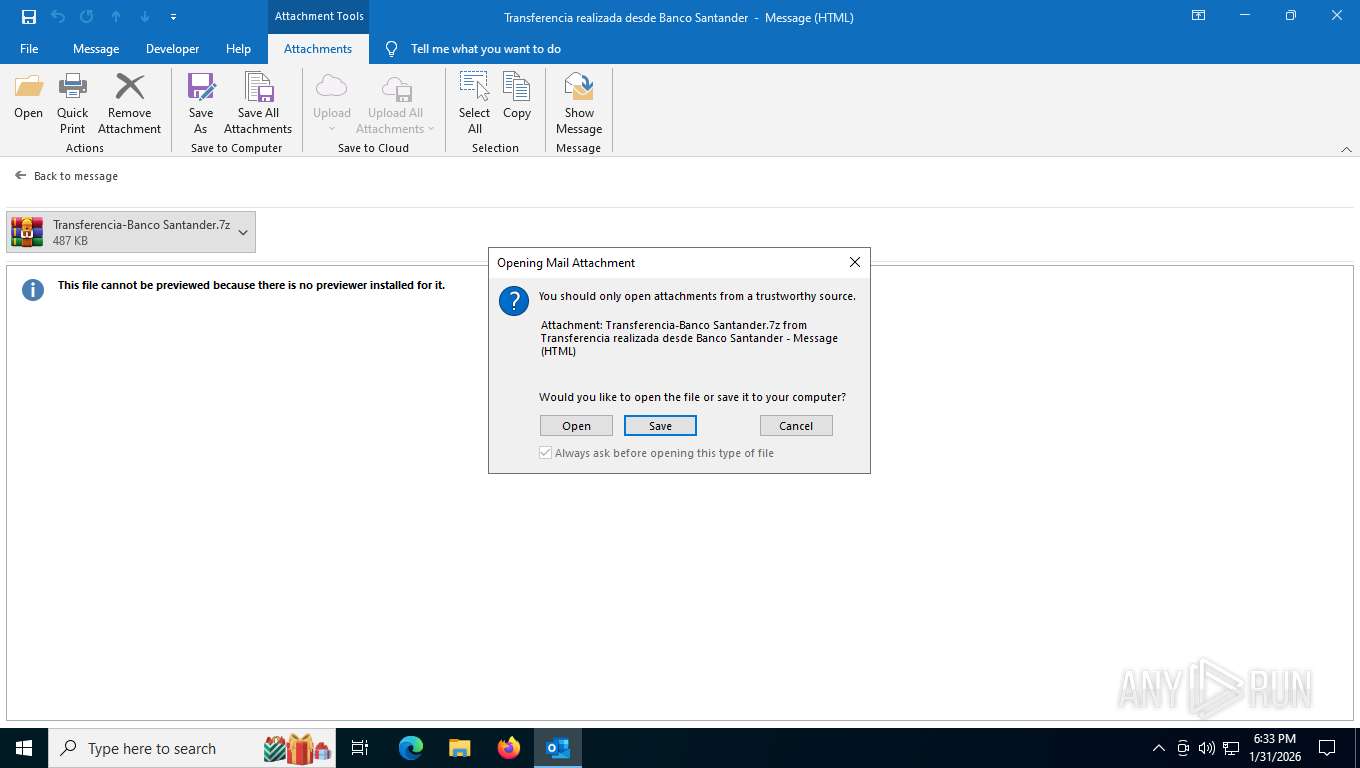The height and width of the screenshot is (768, 1360).
Task: Click Open in the Opening Mail Attachment dialog
Action: click(x=576, y=426)
